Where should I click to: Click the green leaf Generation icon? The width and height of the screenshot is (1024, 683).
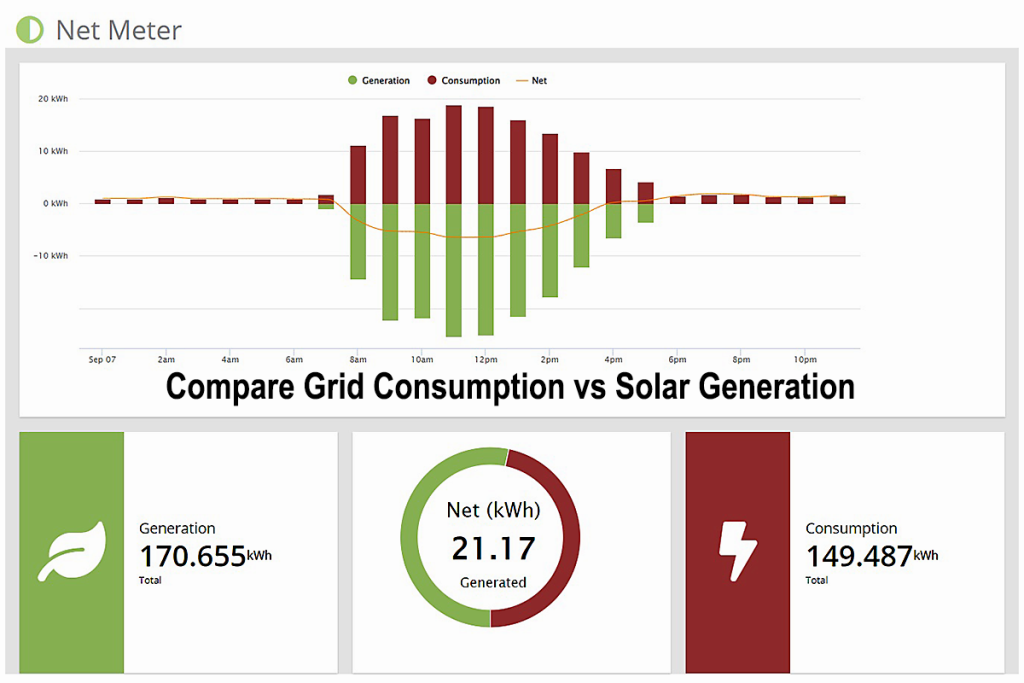tap(71, 552)
